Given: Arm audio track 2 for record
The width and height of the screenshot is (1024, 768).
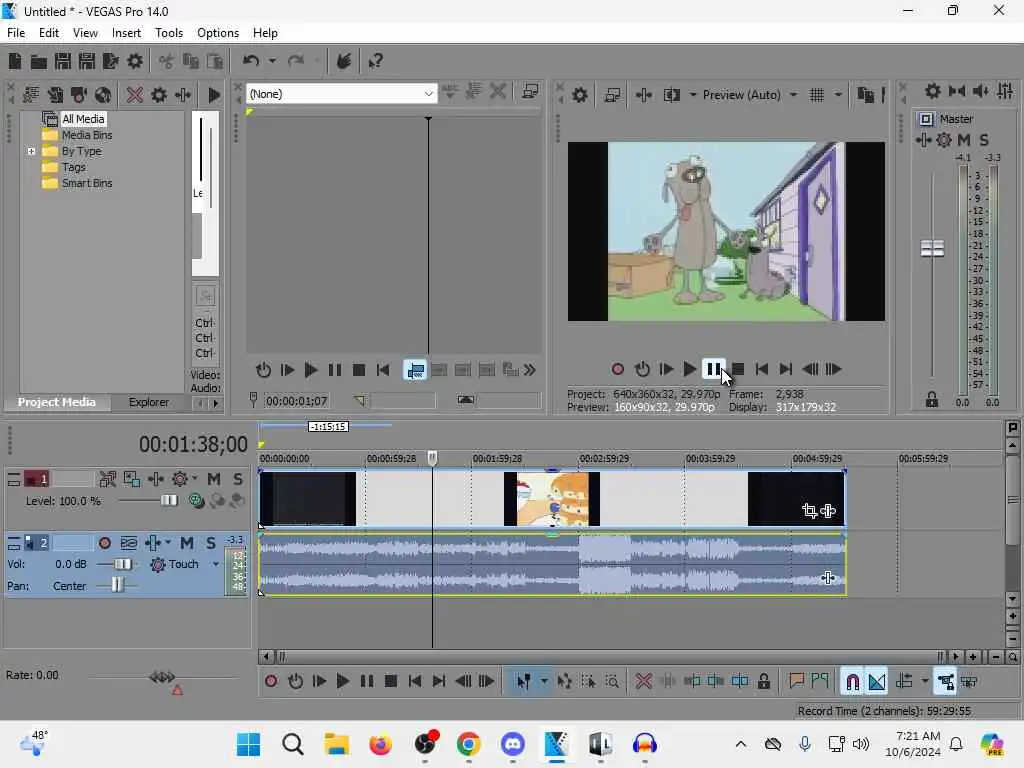Looking at the screenshot, I should coord(104,543).
